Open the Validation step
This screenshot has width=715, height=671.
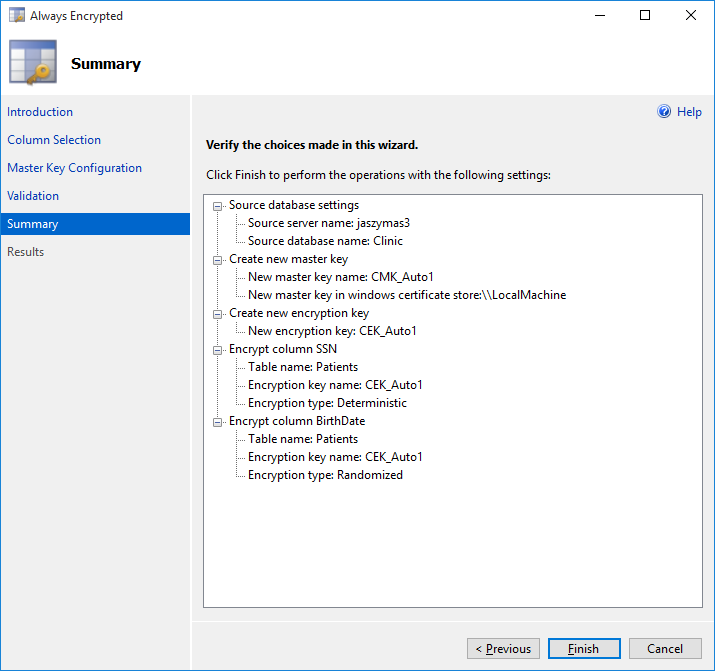[x=33, y=196]
